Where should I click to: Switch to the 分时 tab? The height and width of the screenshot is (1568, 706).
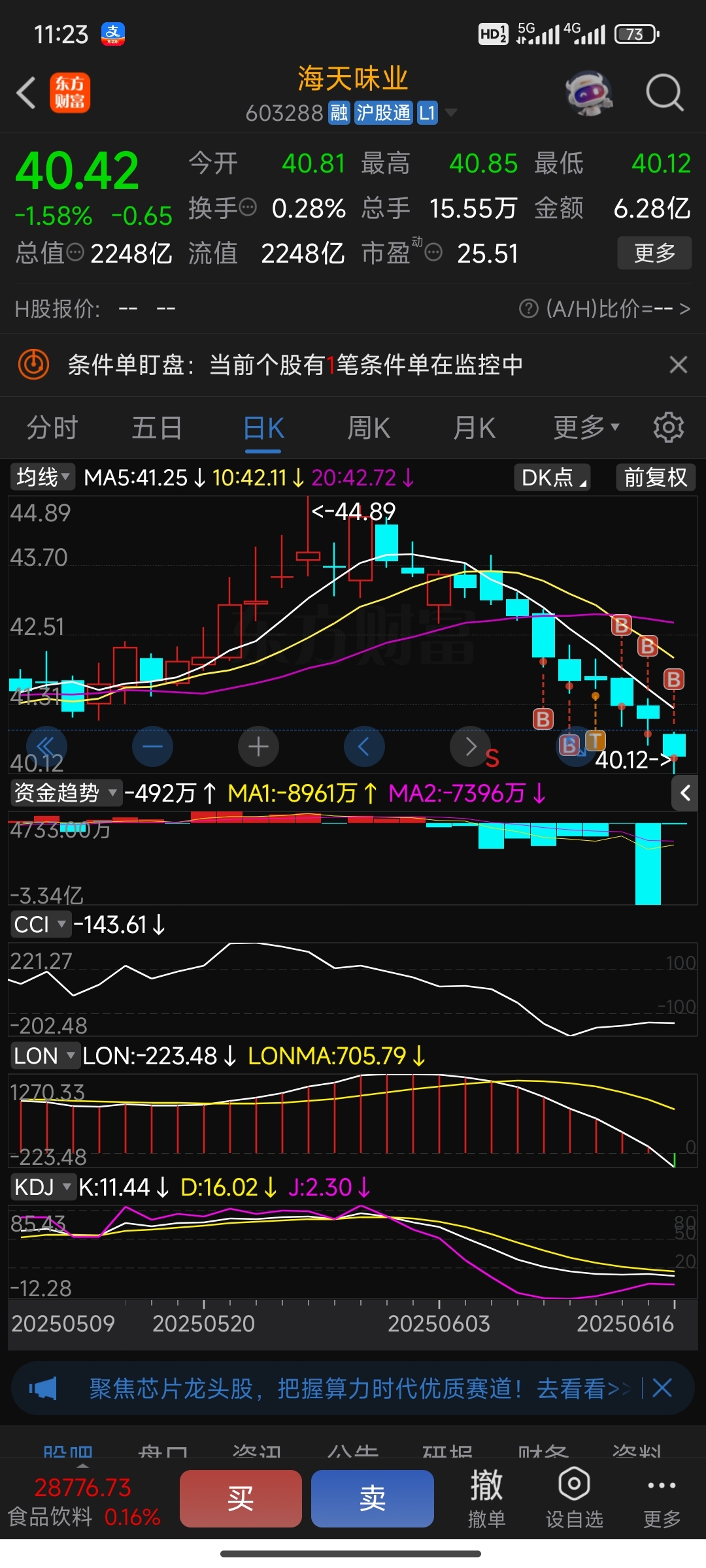click(x=52, y=428)
